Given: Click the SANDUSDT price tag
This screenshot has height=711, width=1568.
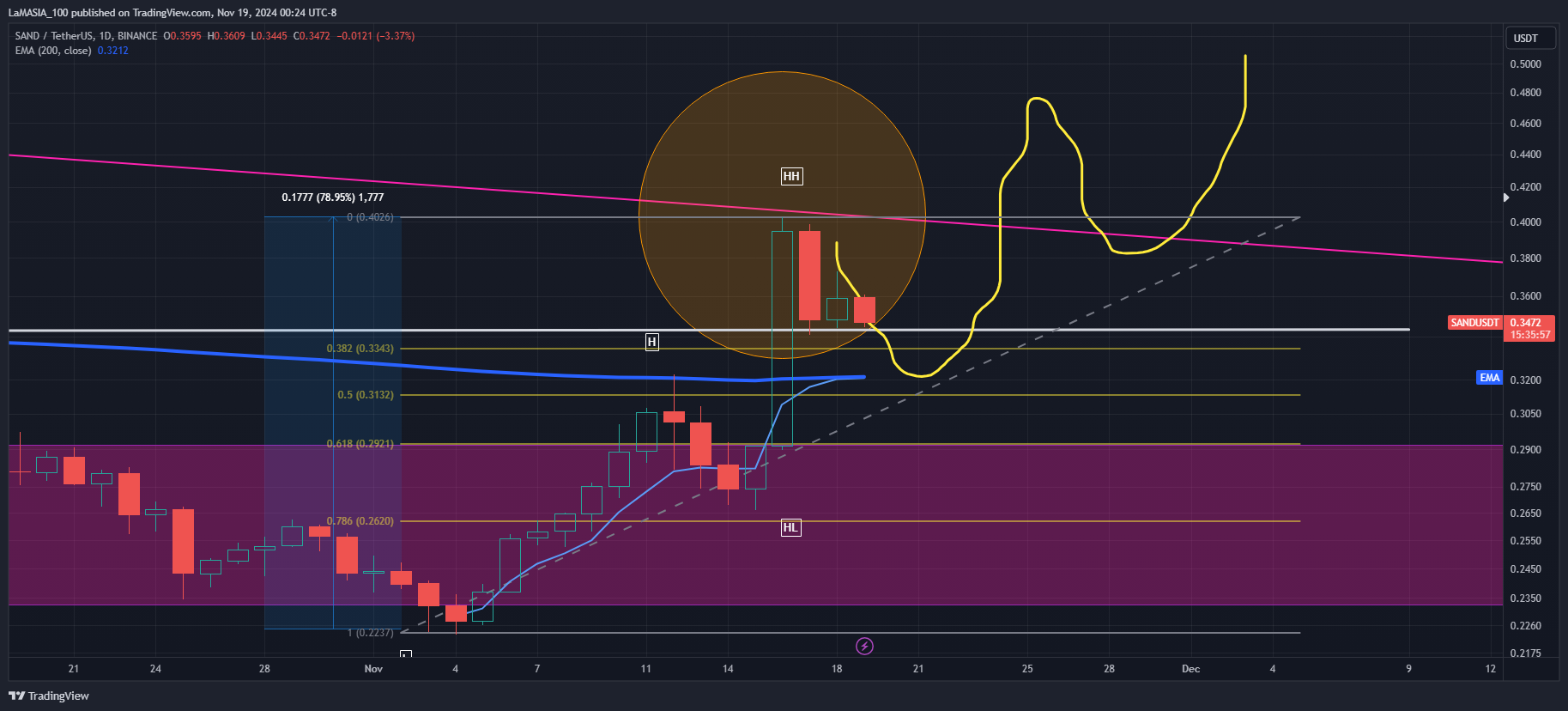Looking at the screenshot, I should [1475, 323].
